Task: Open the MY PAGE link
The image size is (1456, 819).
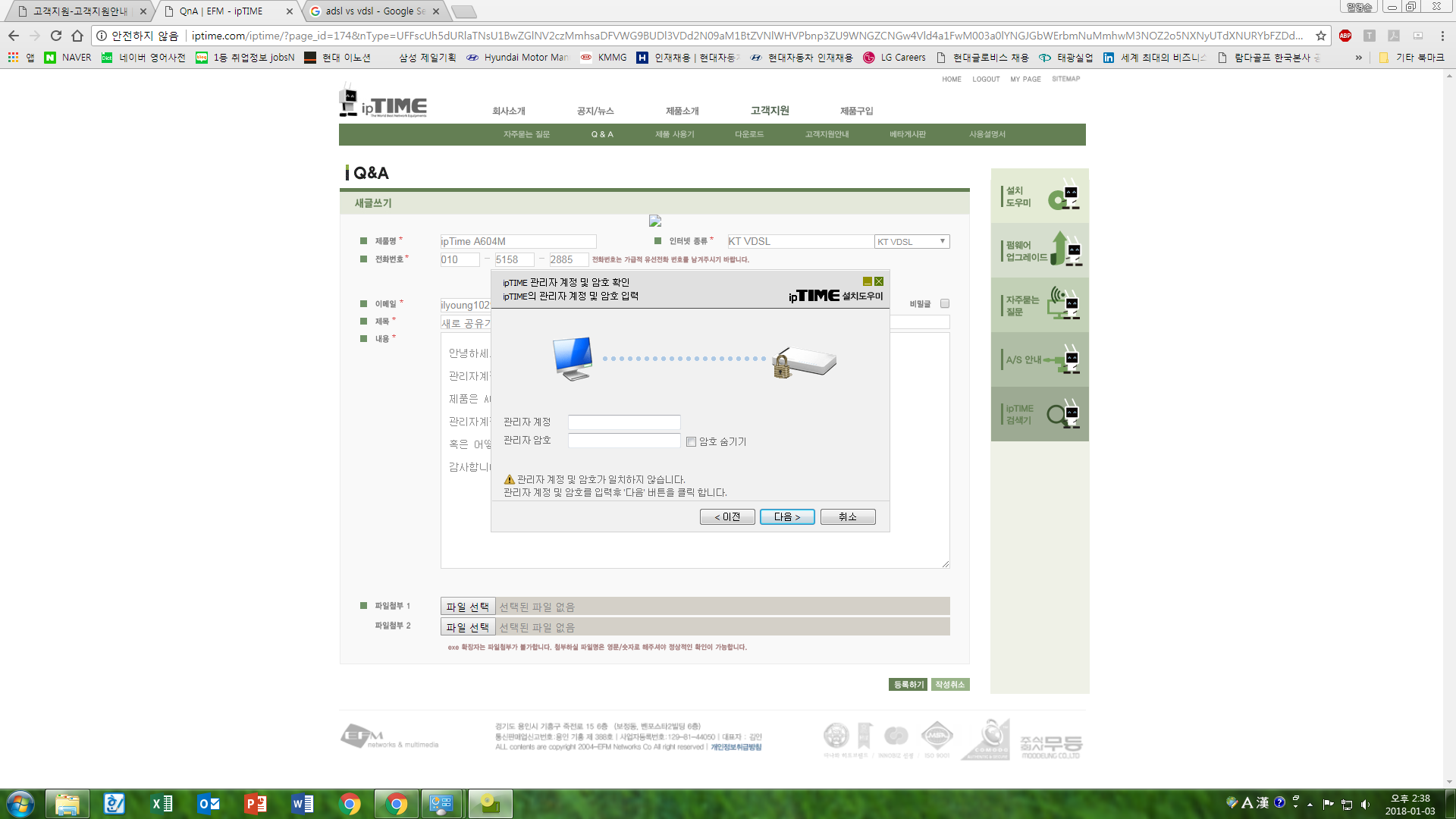Action: point(1025,79)
